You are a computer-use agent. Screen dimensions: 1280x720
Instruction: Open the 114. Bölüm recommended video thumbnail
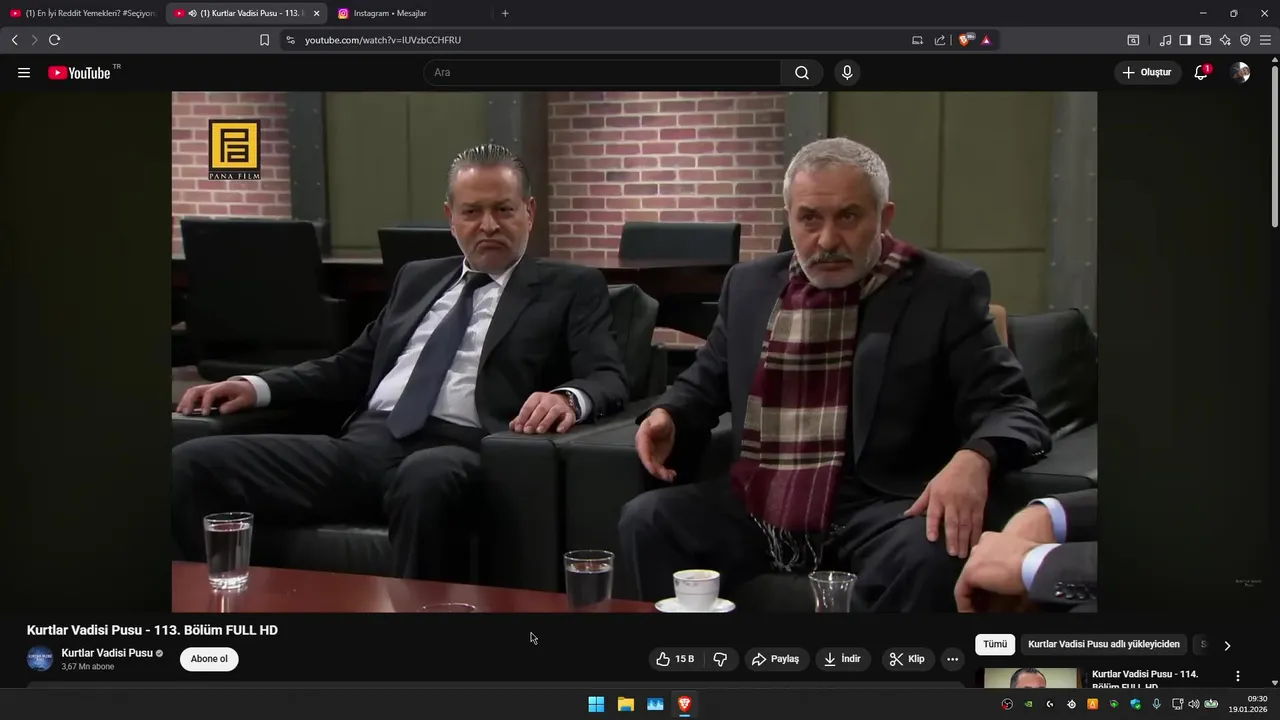(x=1032, y=679)
